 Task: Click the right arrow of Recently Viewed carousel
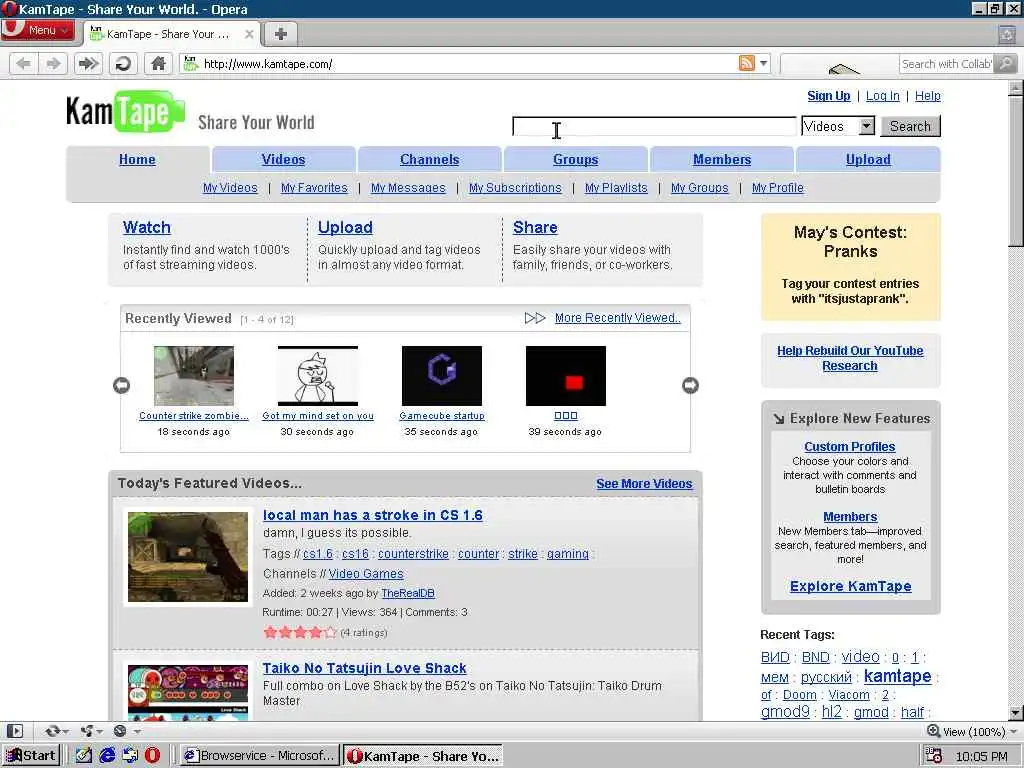coord(690,385)
